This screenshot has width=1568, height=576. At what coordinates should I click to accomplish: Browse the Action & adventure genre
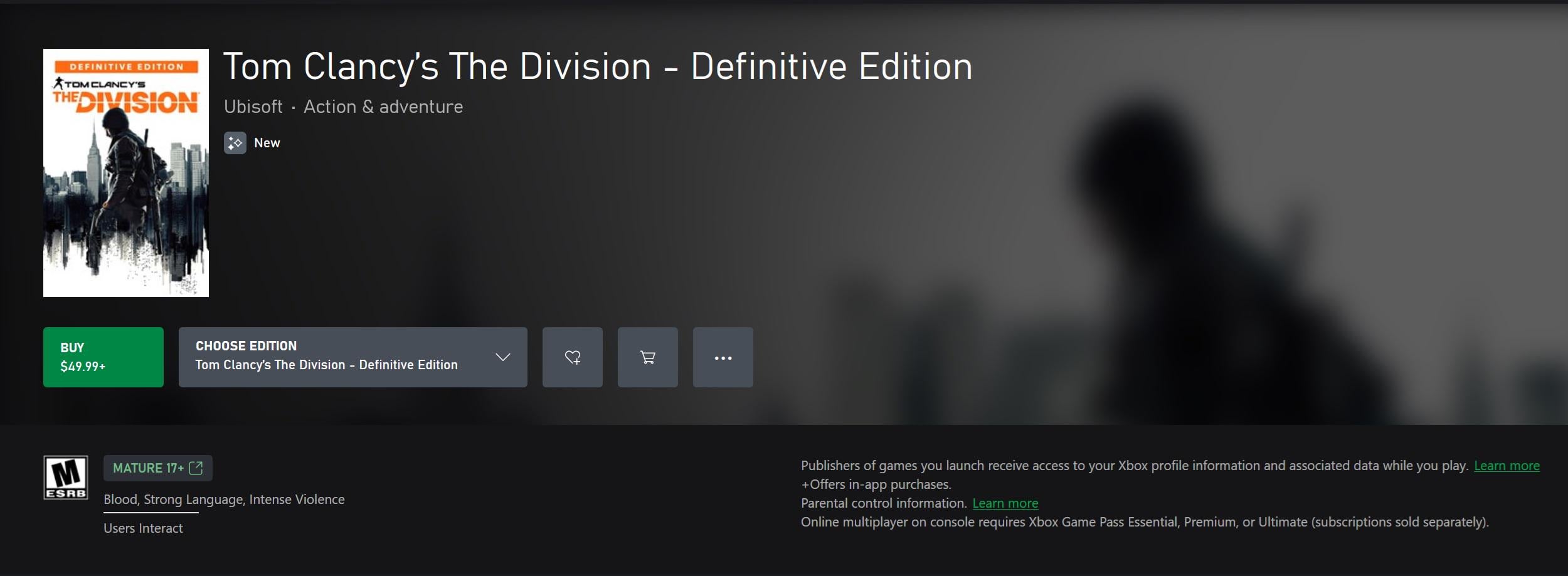(x=383, y=107)
